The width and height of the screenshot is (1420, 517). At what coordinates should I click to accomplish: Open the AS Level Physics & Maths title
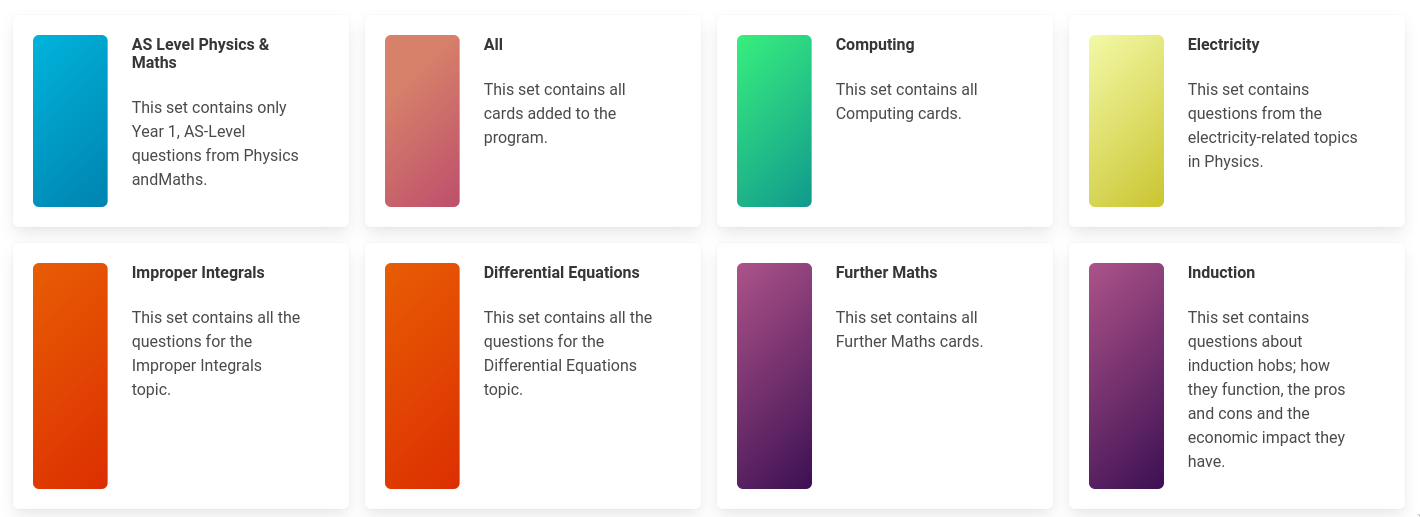200,54
